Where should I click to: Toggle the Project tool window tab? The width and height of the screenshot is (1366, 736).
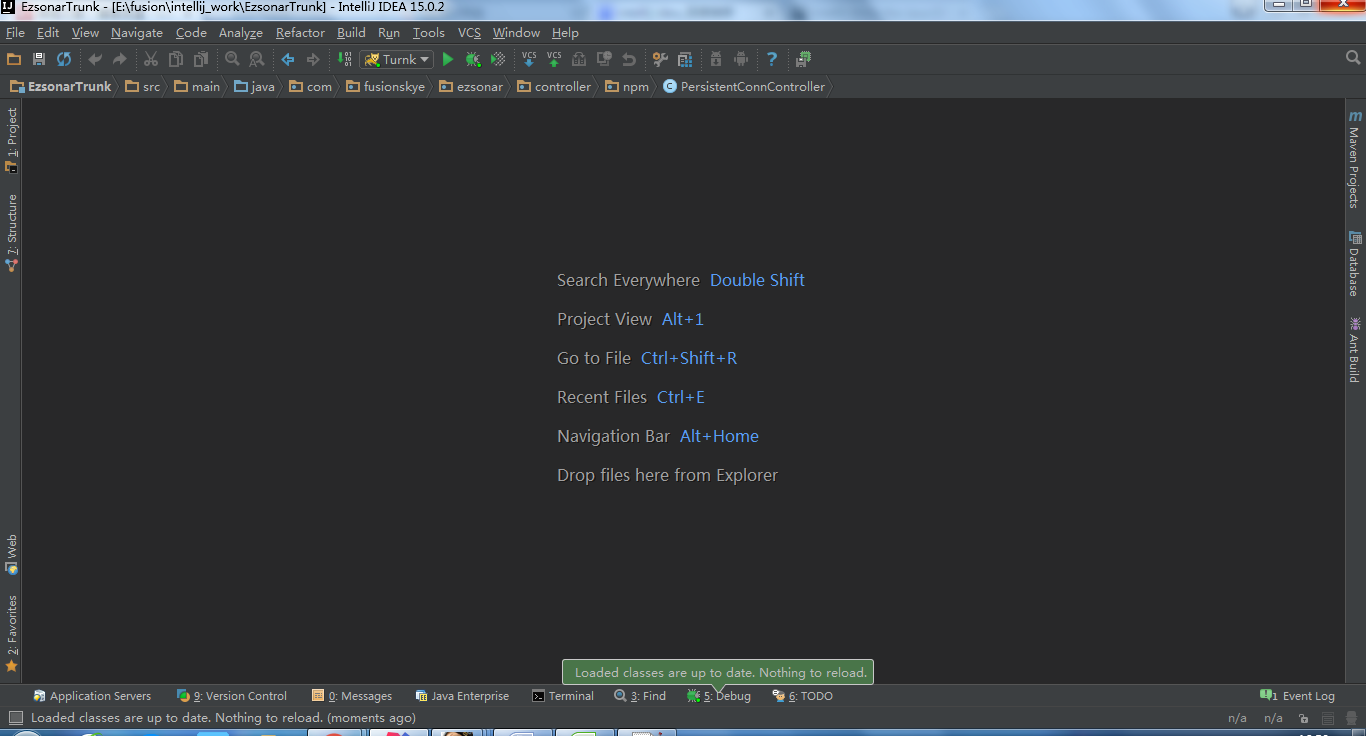click(12, 140)
